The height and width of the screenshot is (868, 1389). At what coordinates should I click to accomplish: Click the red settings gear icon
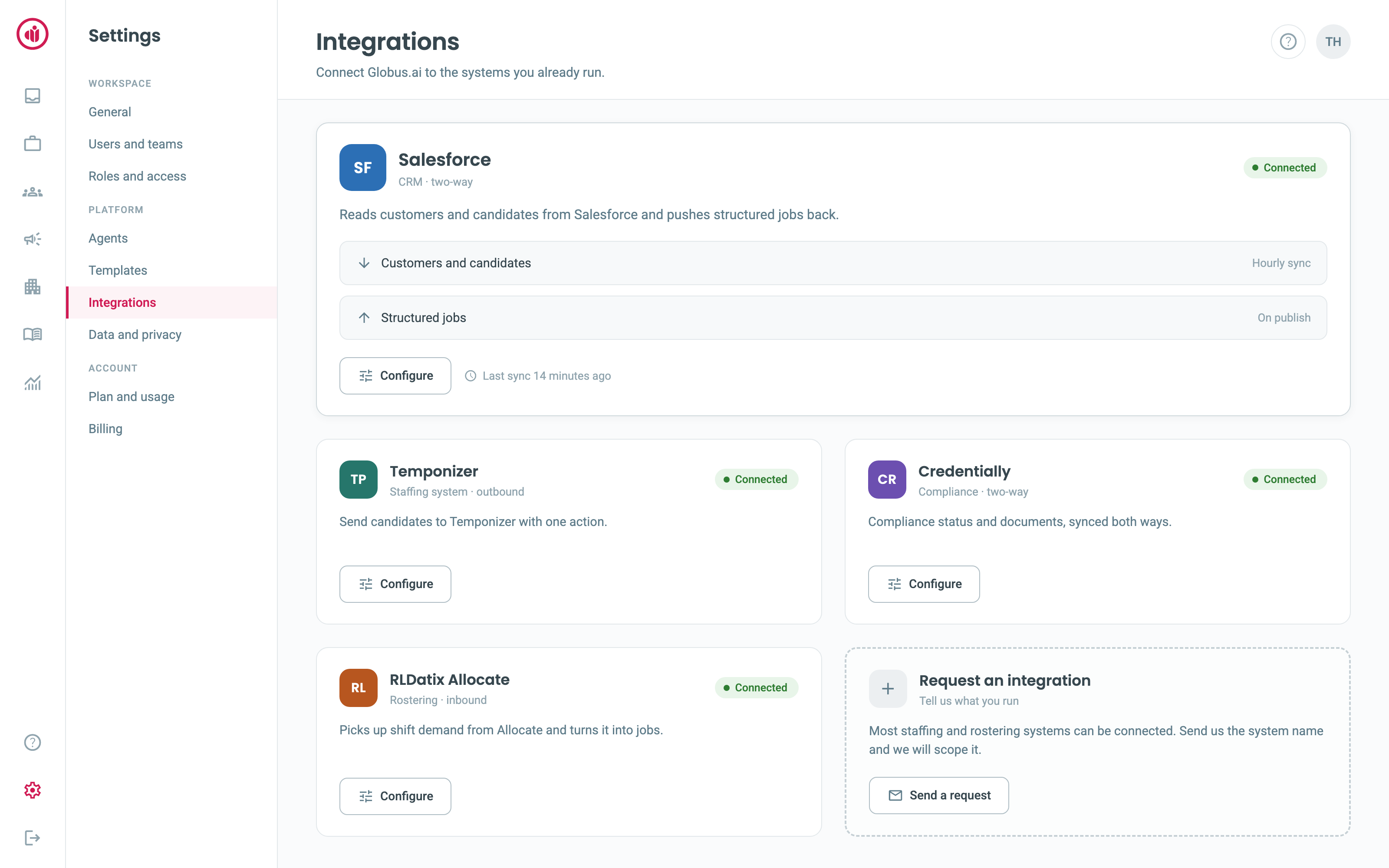[x=32, y=790]
